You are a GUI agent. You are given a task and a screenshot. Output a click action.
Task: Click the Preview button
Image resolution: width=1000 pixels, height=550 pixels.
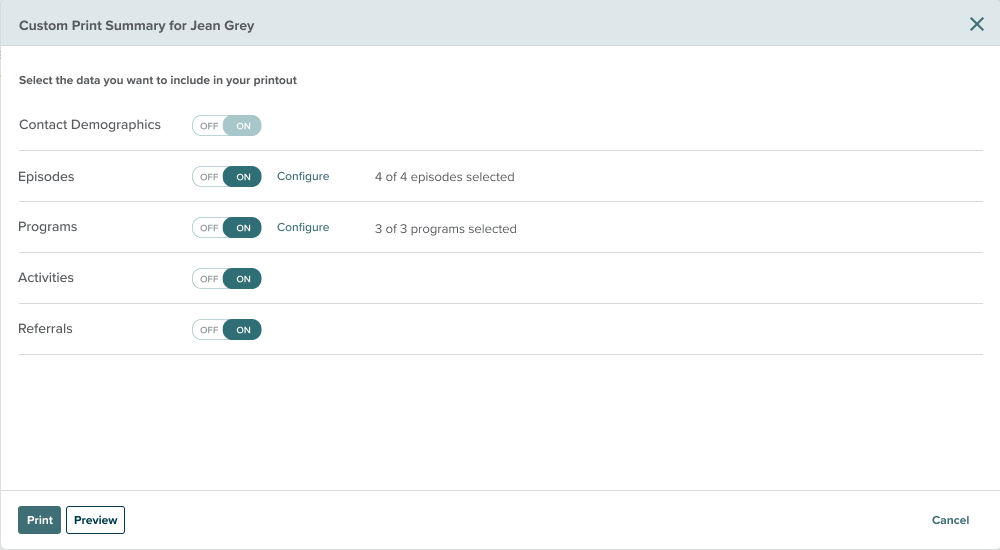pyautogui.click(x=96, y=520)
